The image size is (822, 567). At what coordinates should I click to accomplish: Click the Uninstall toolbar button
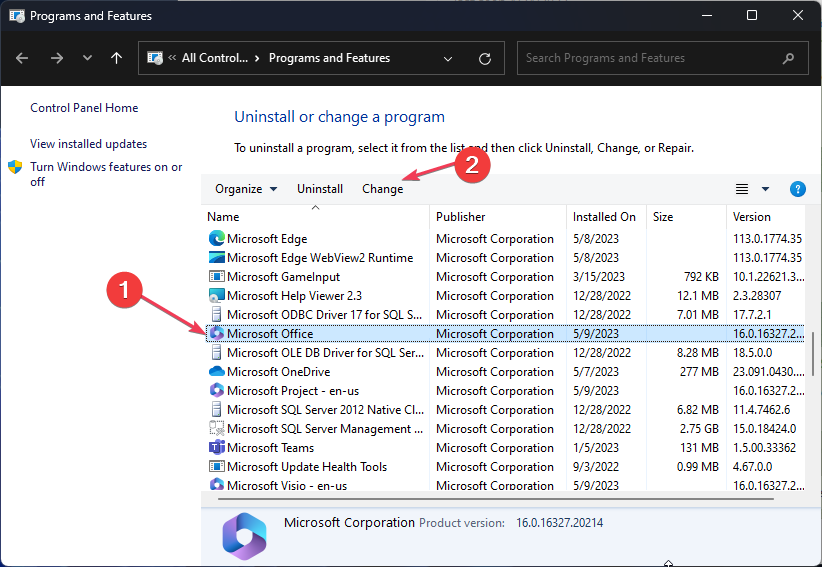click(x=320, y=189)
